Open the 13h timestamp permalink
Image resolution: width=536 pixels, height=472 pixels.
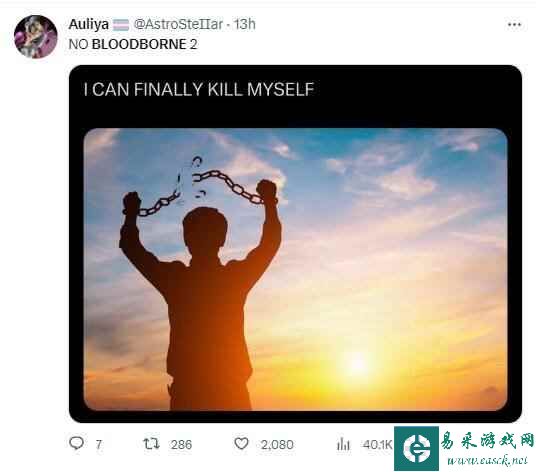[245, 24]
